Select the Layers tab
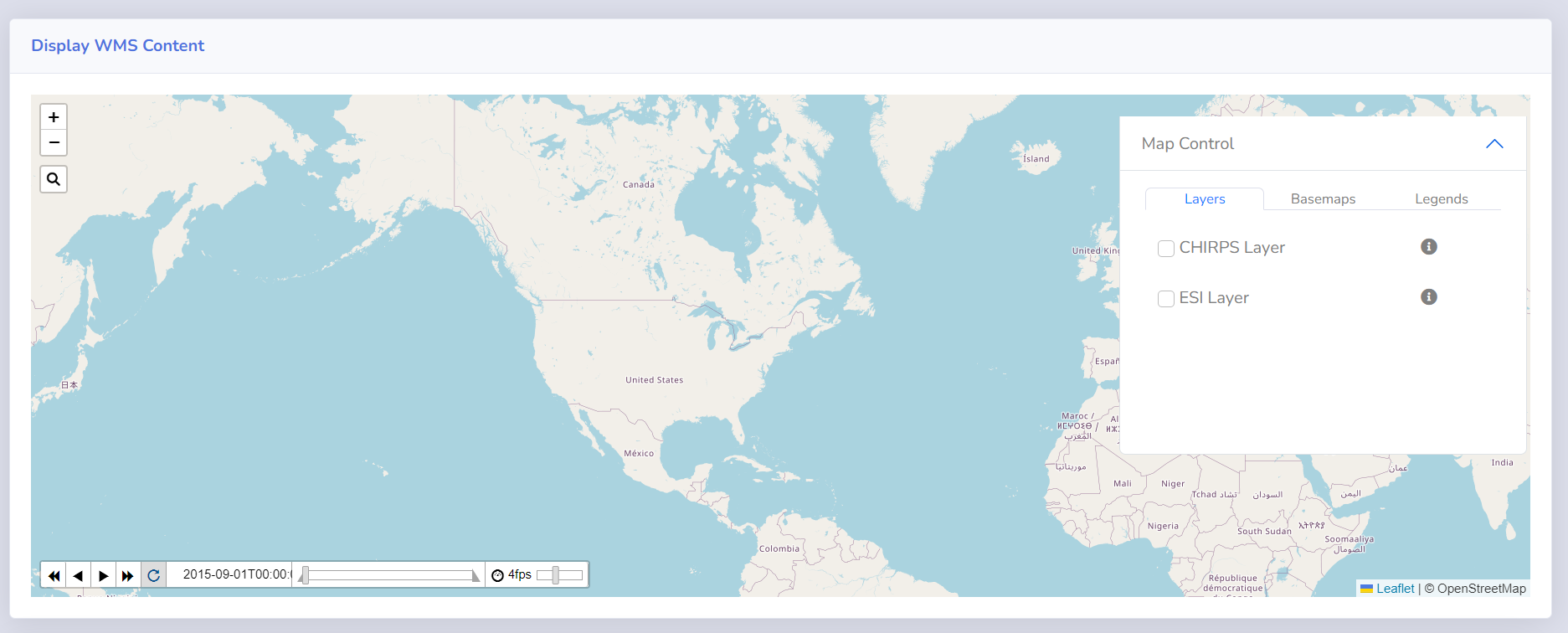Screen dimensions: 1568x633 click(1204, 199)
